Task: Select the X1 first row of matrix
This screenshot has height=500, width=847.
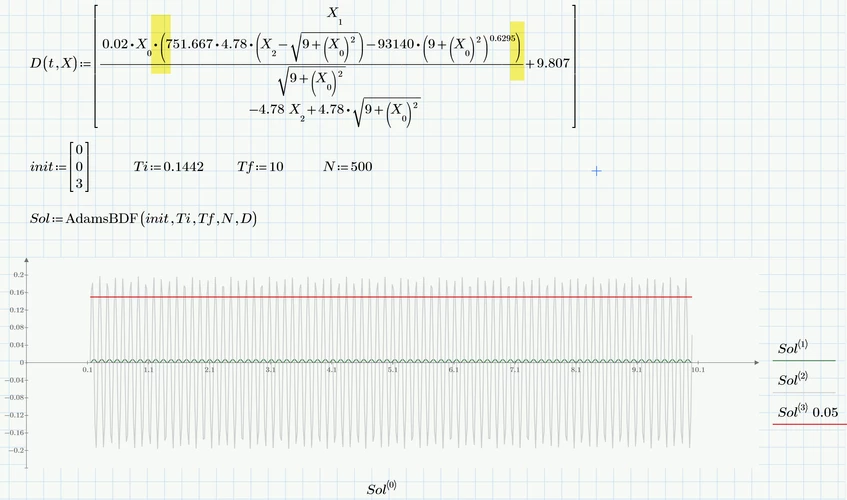Action: pos(334,15)
